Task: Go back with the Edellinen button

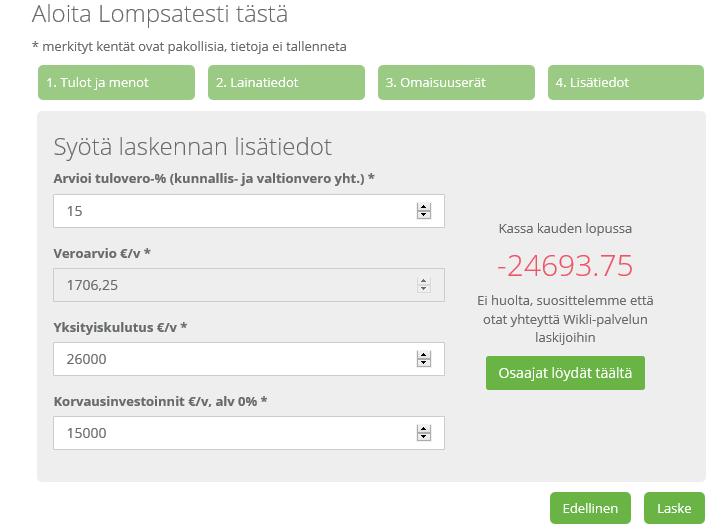Action: click(x=590, y=508)
